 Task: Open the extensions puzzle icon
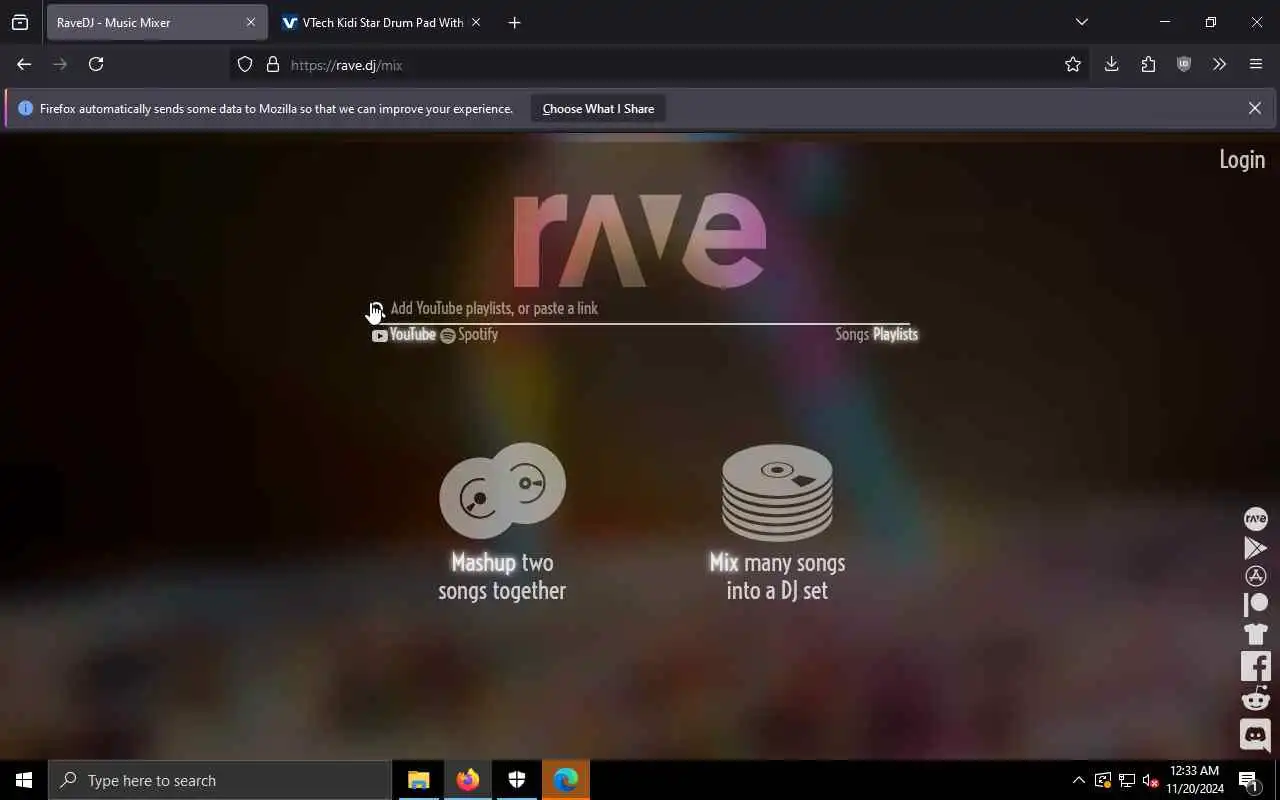coord(1148,64)
